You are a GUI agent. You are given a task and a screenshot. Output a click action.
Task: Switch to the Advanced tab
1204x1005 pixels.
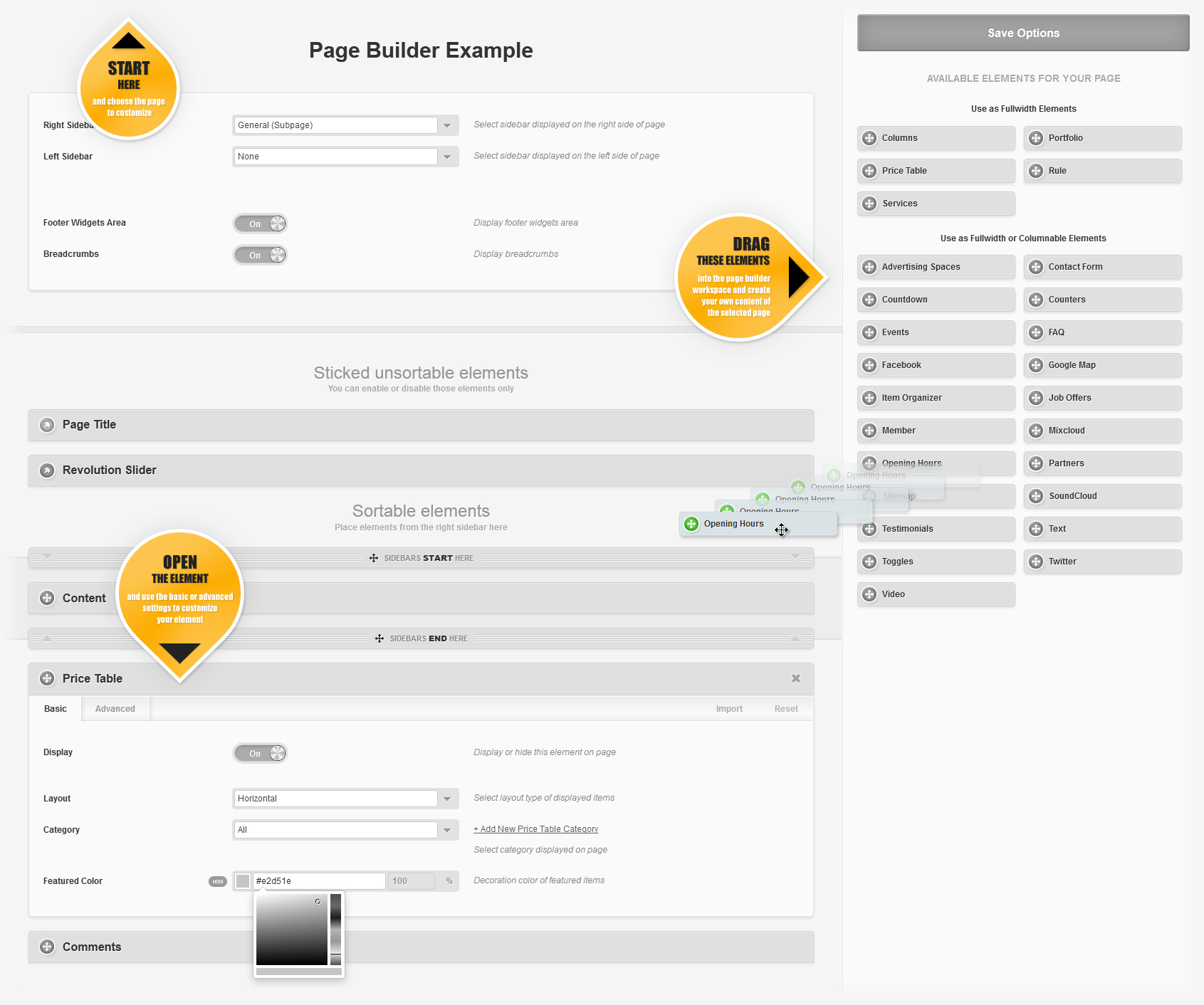tap(115, 709)
